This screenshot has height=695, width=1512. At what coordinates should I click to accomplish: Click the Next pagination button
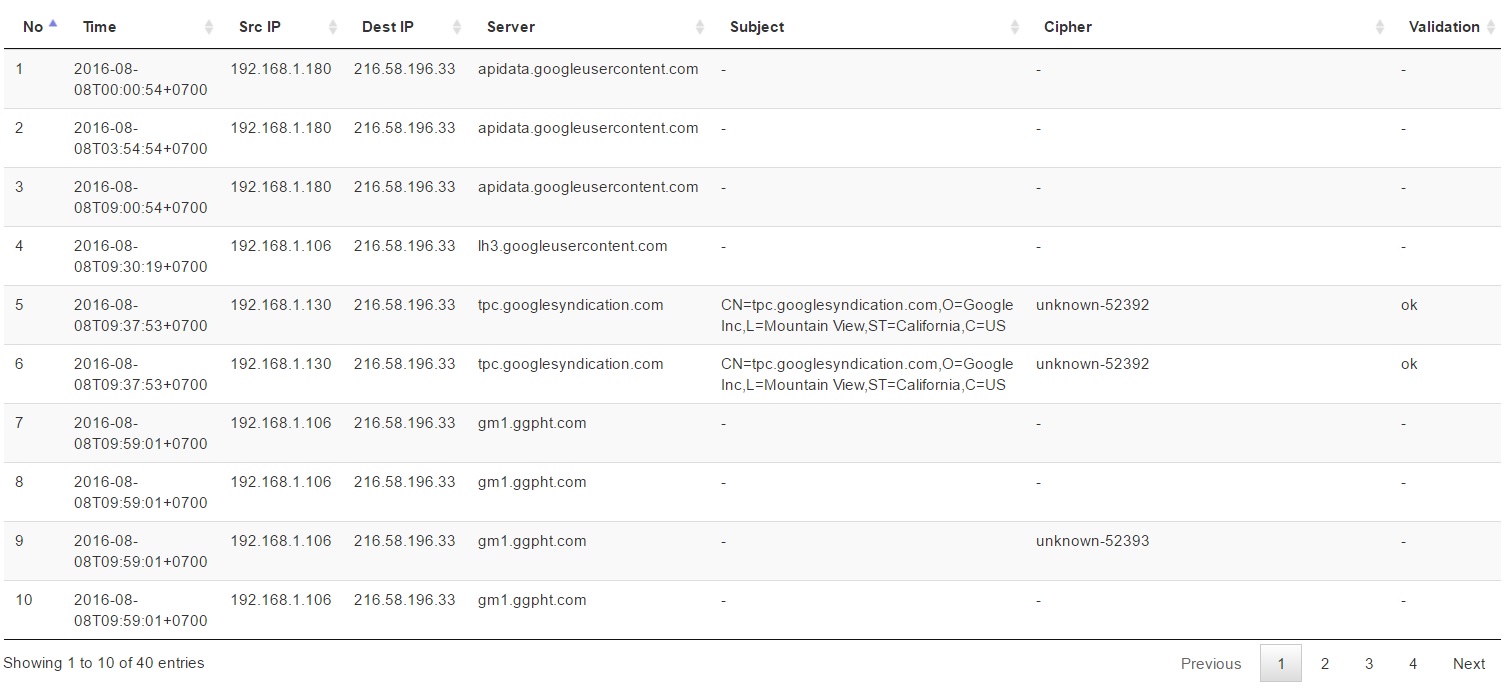(x=1469, y=664)
